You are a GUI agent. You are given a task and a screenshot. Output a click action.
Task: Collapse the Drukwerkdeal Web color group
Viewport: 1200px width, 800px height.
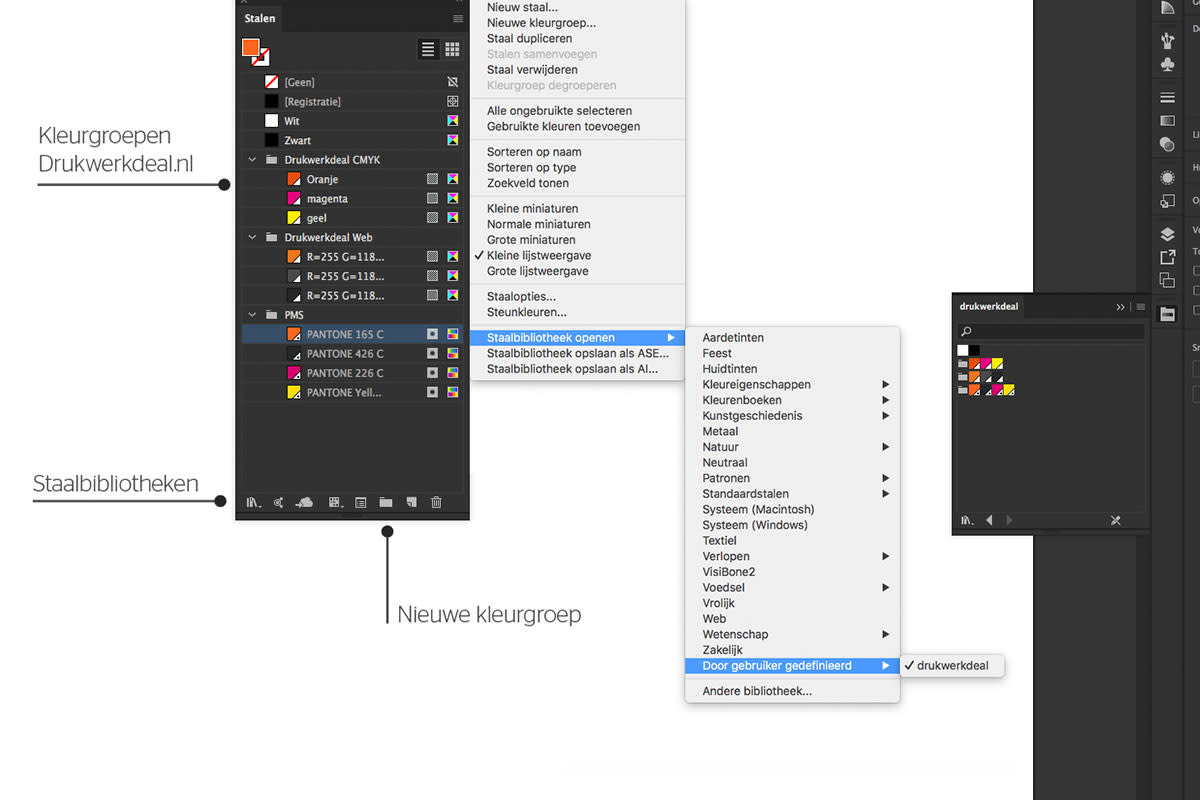point(252,238)
